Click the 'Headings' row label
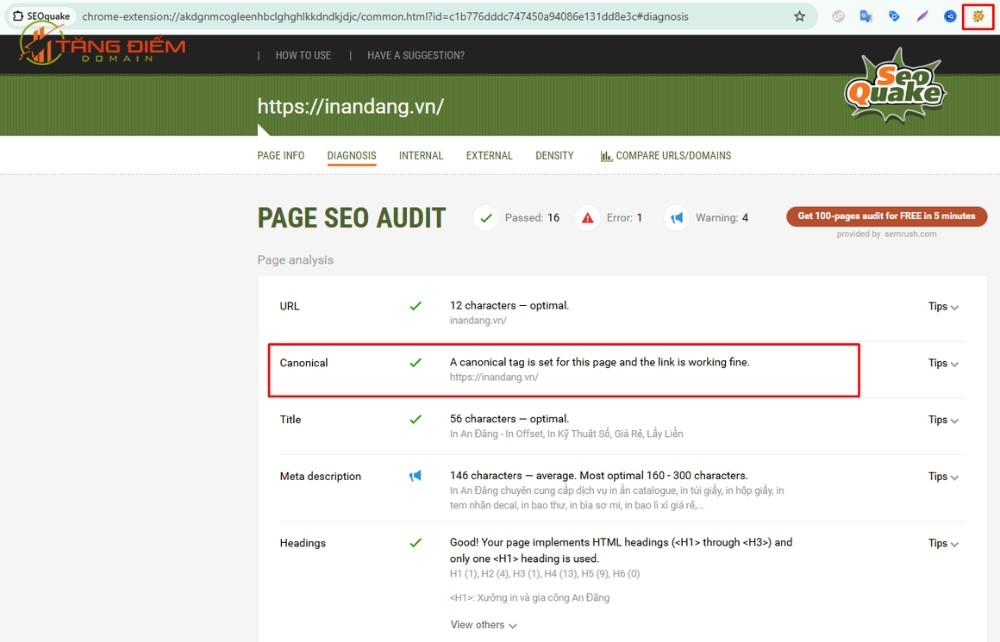The image size is (1000, 642). click(302, 543)
